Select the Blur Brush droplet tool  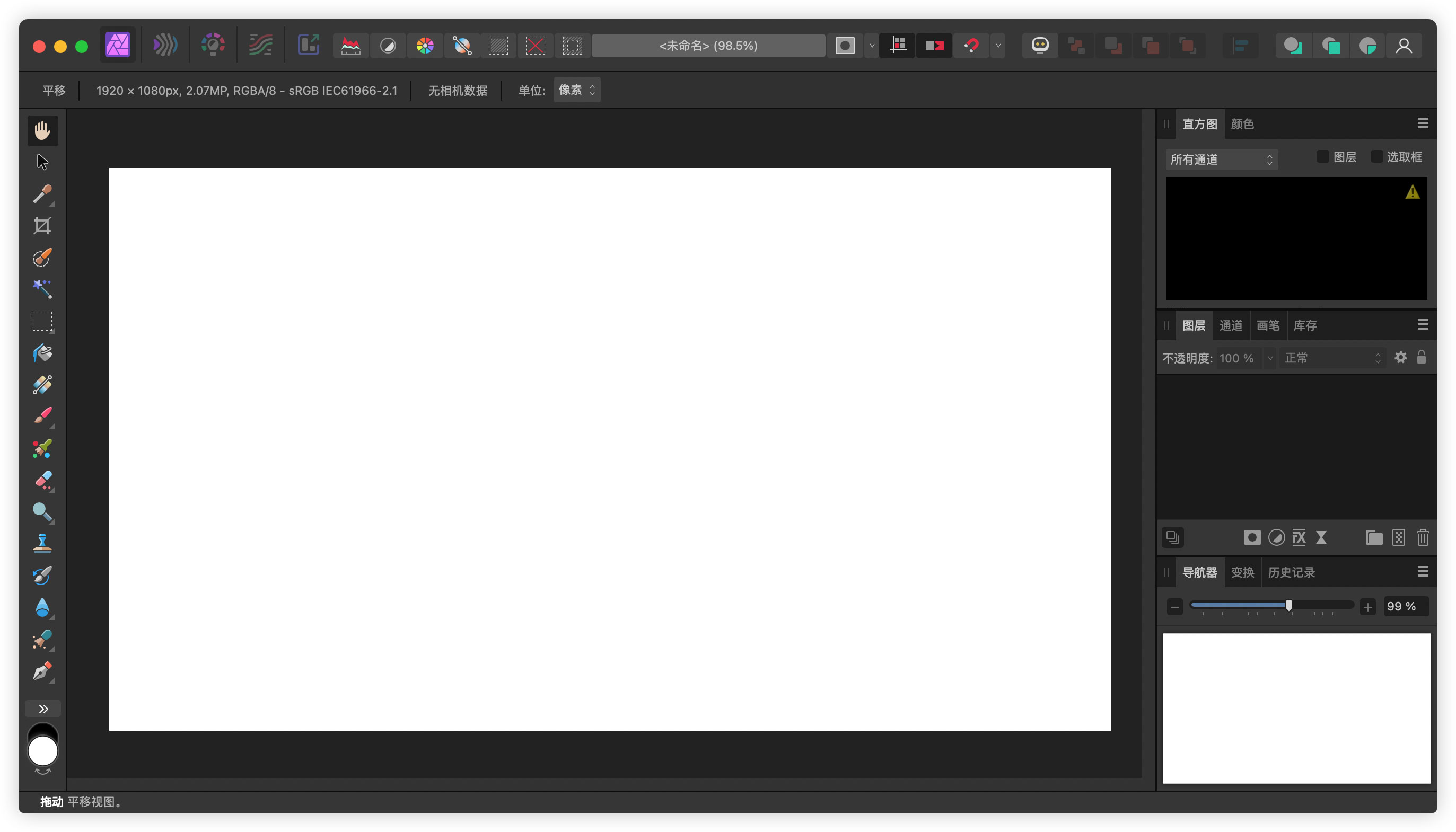click(42, 607)
